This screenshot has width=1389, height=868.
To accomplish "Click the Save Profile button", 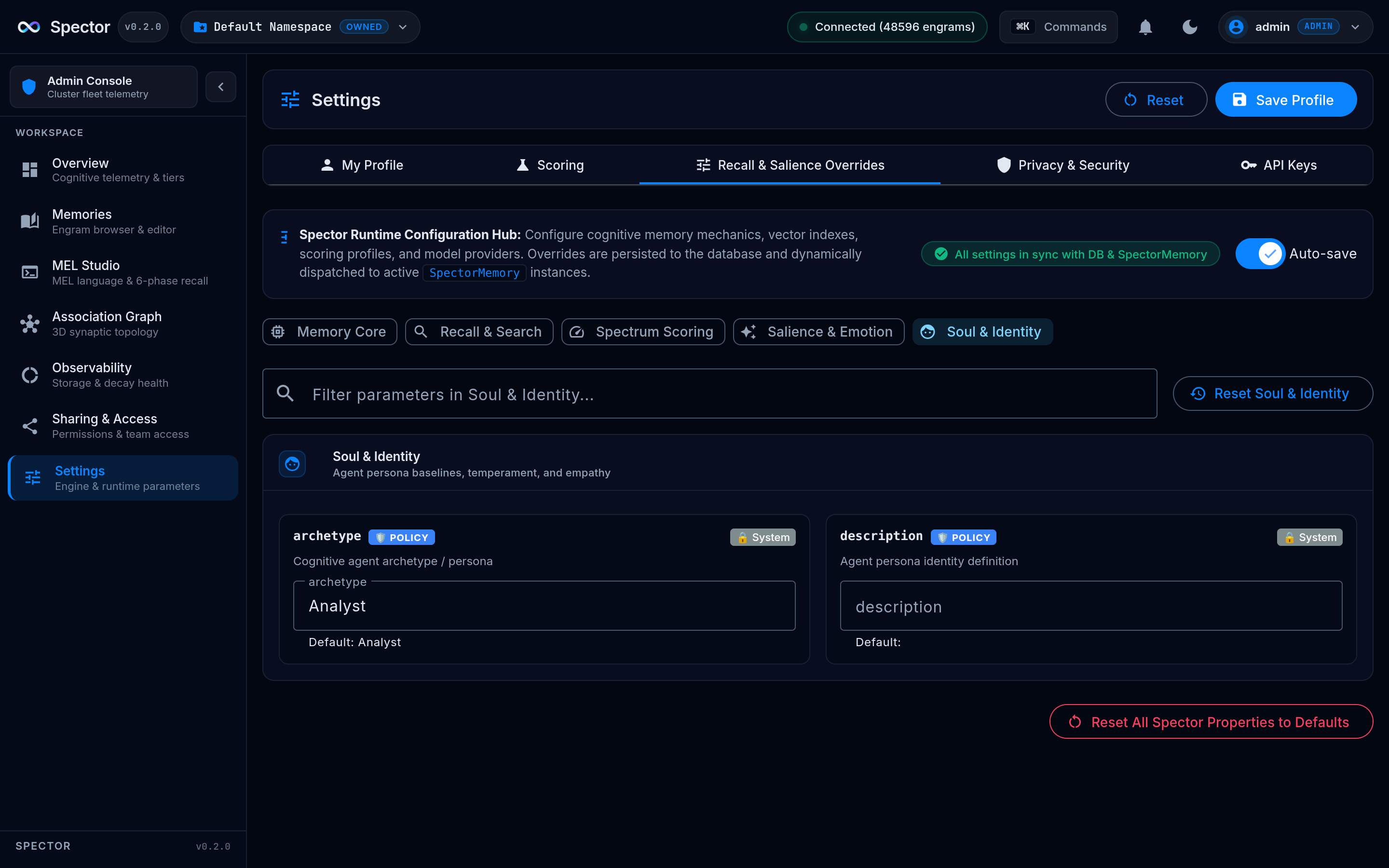I will click(x=1286, y=100).
